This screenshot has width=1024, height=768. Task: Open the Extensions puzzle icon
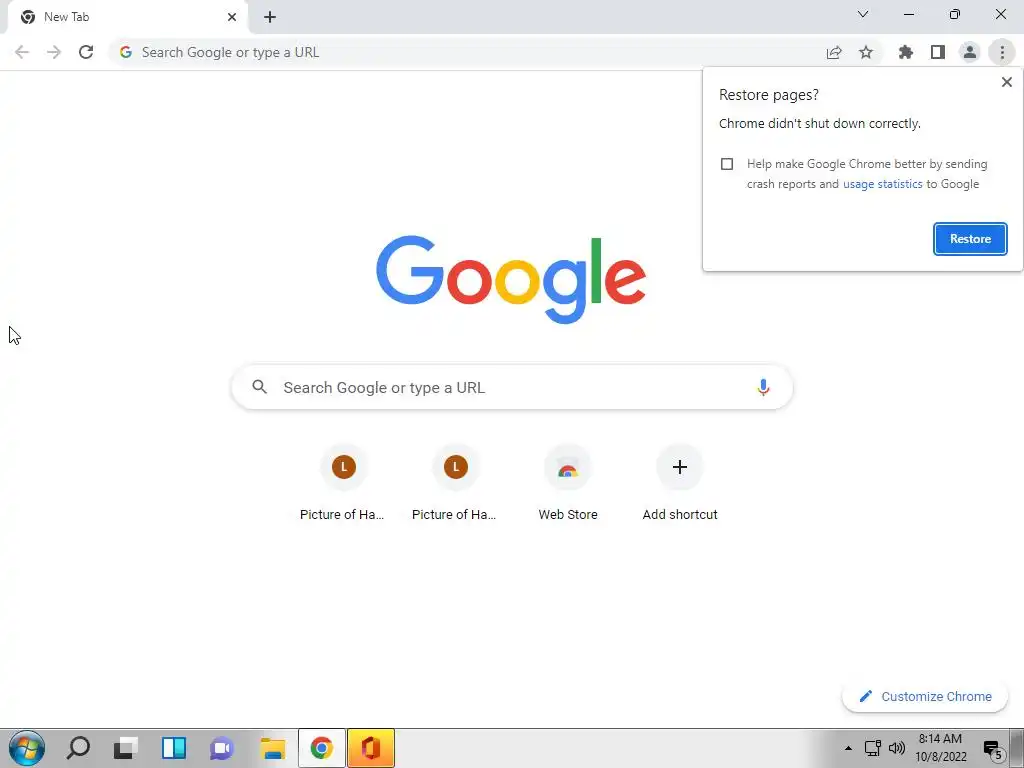pyautogui.click(x=906, y=52)
